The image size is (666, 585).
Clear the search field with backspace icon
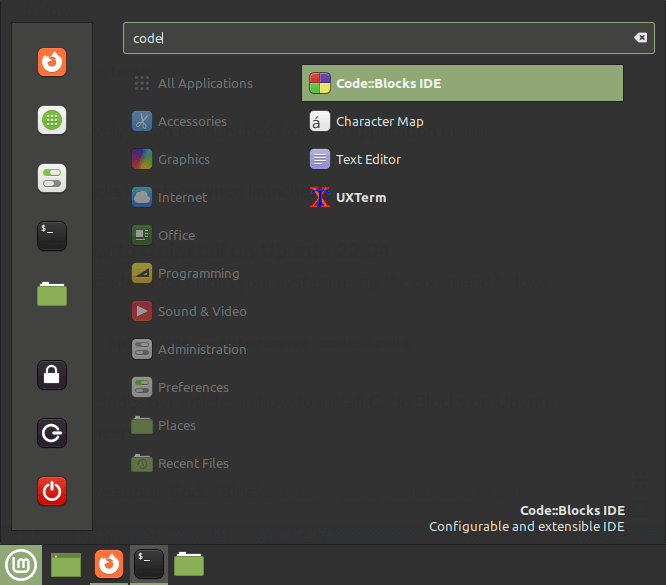tap(641, 38)
